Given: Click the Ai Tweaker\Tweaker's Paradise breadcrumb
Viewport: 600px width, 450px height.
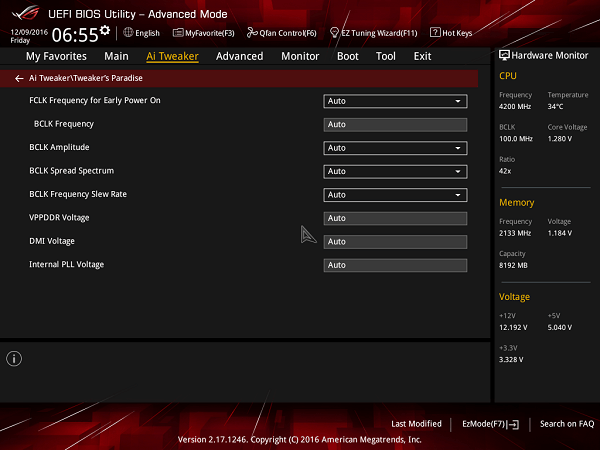Looking at the screenshot, I should click(86, 78).
